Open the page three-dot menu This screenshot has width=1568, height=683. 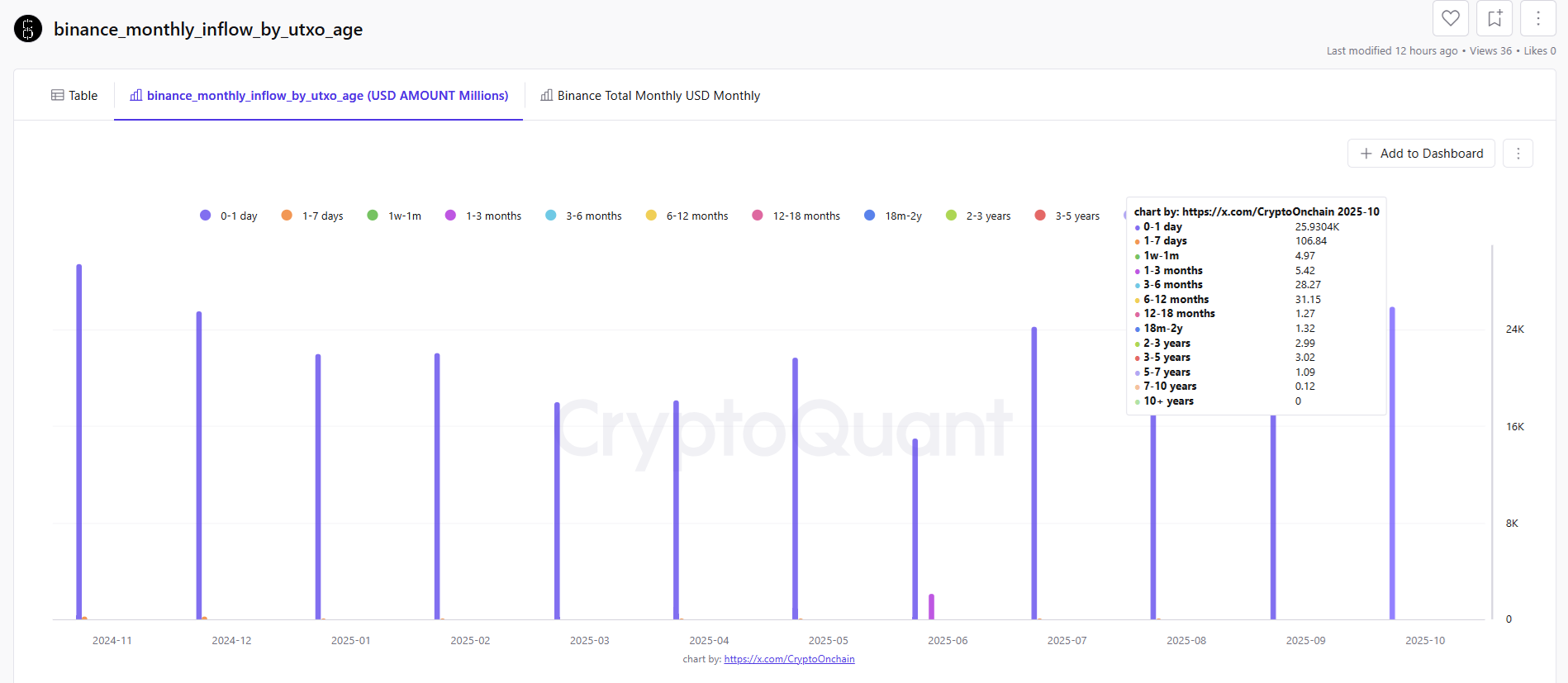pos(1538,18)
